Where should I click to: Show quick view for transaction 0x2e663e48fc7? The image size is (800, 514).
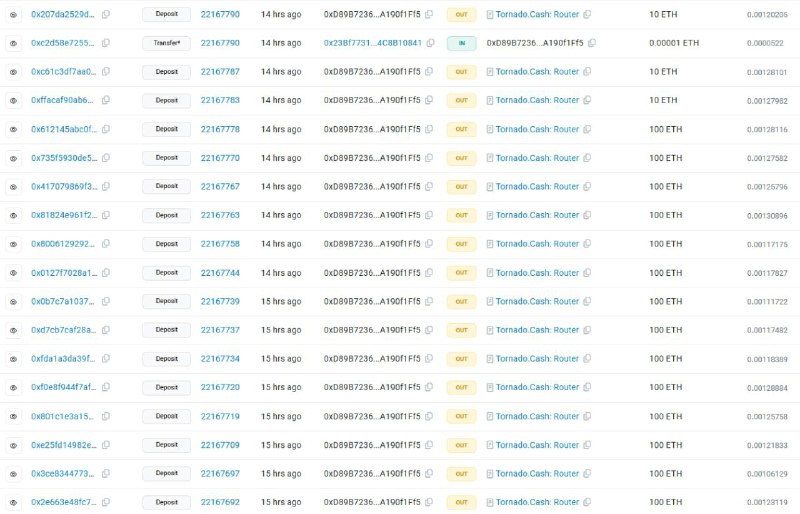tap(14, 503)
